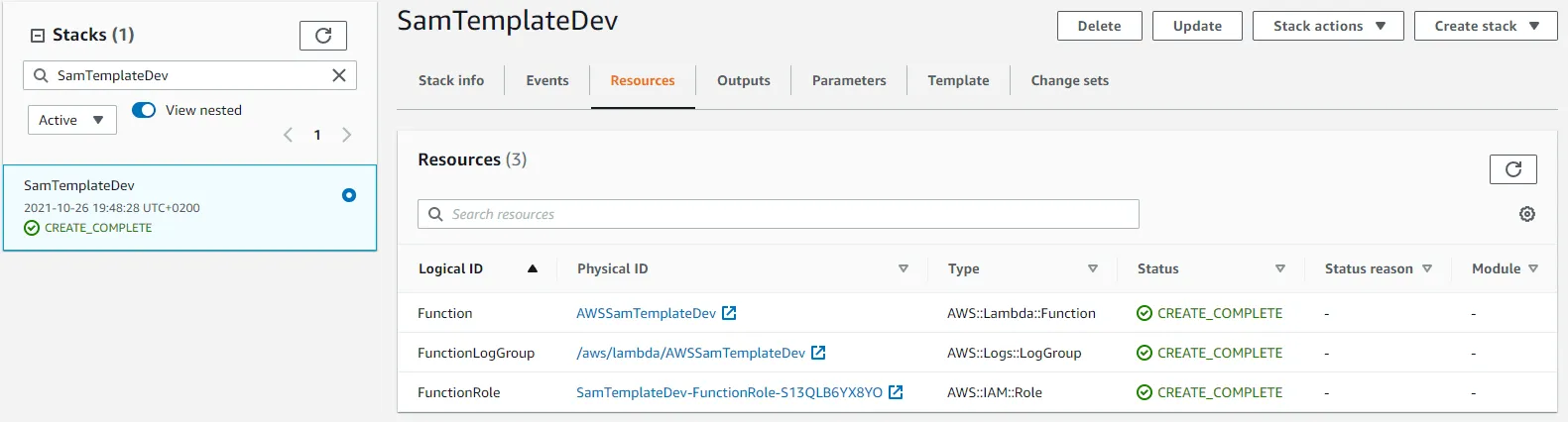This screenshot has height=422, width=1568.
Task: Click the AWS::Logs::LogGroup type cell
Action: (1014, 353)
